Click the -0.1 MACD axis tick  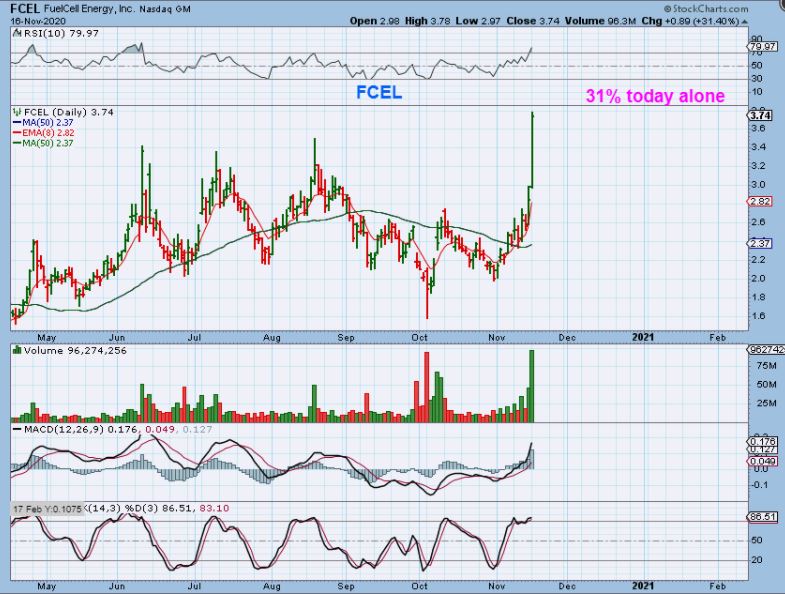tap(761, 485)
